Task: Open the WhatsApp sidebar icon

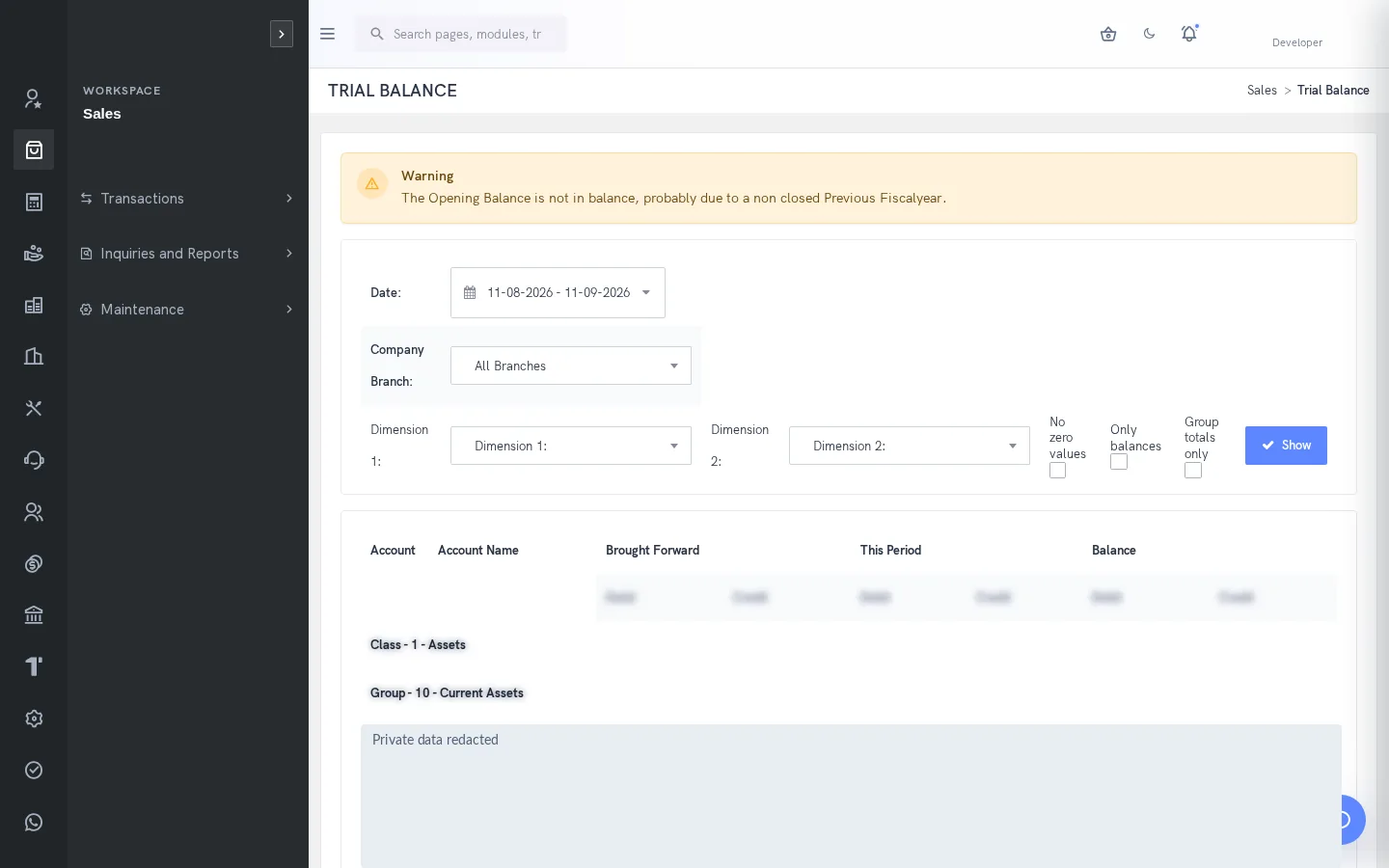Action: tap(34, 822)
